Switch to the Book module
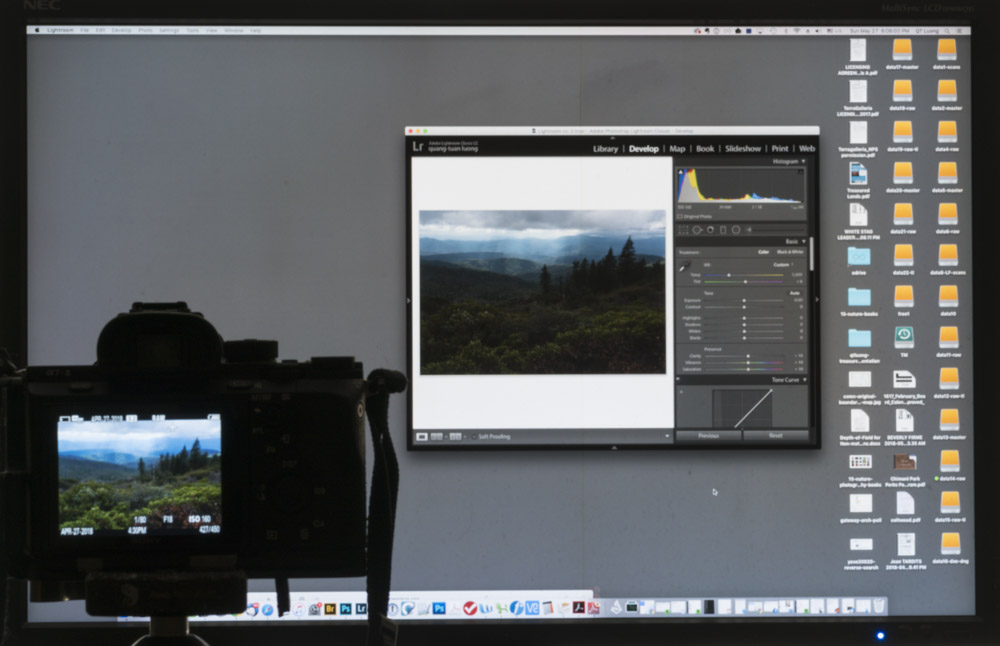Viewport: 1000px width, 646px height. (705, 149)
